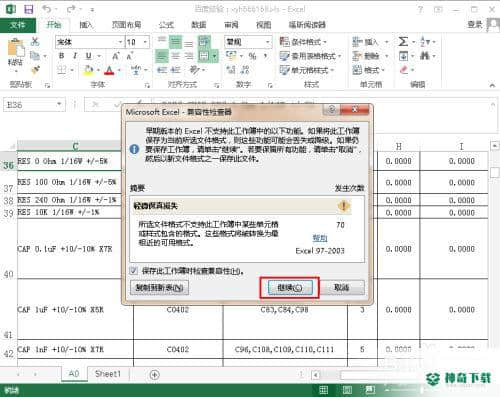Click the Bold formatting icon
The width and height of the screenshot is (500, 397).
(62, 56)
